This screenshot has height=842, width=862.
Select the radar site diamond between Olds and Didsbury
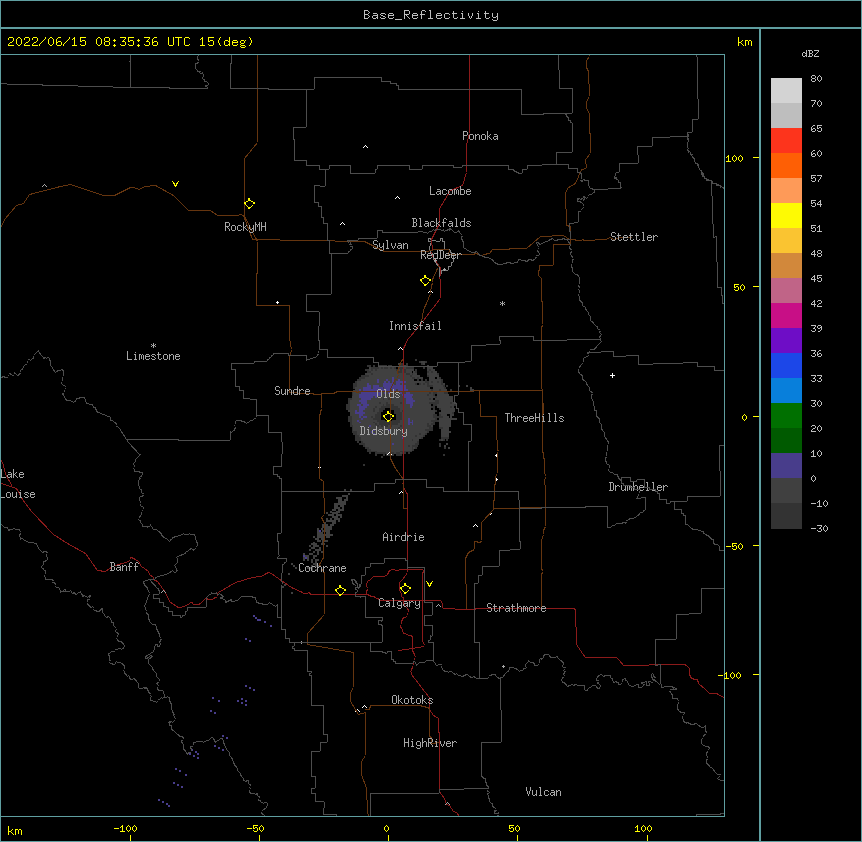388,416
